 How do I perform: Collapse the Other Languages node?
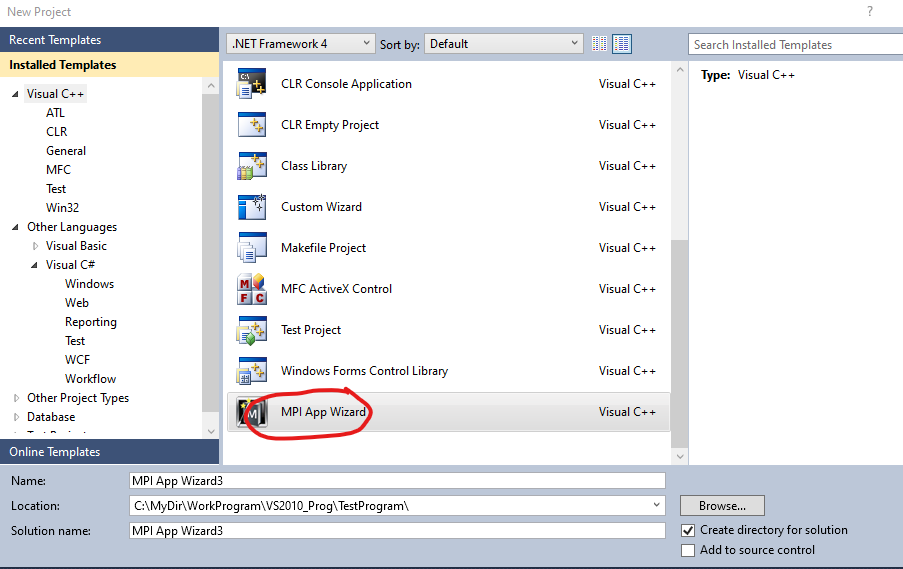click(15, 227)
